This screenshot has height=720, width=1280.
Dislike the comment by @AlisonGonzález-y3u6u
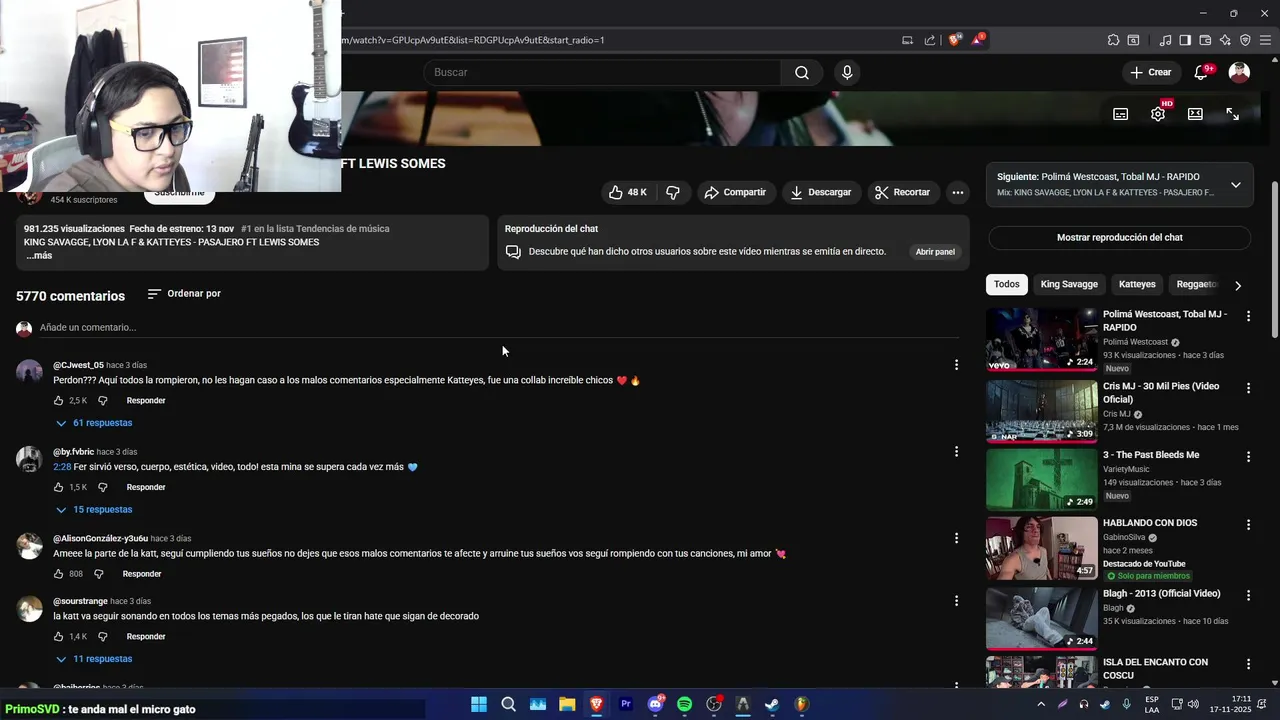point(98,574)
